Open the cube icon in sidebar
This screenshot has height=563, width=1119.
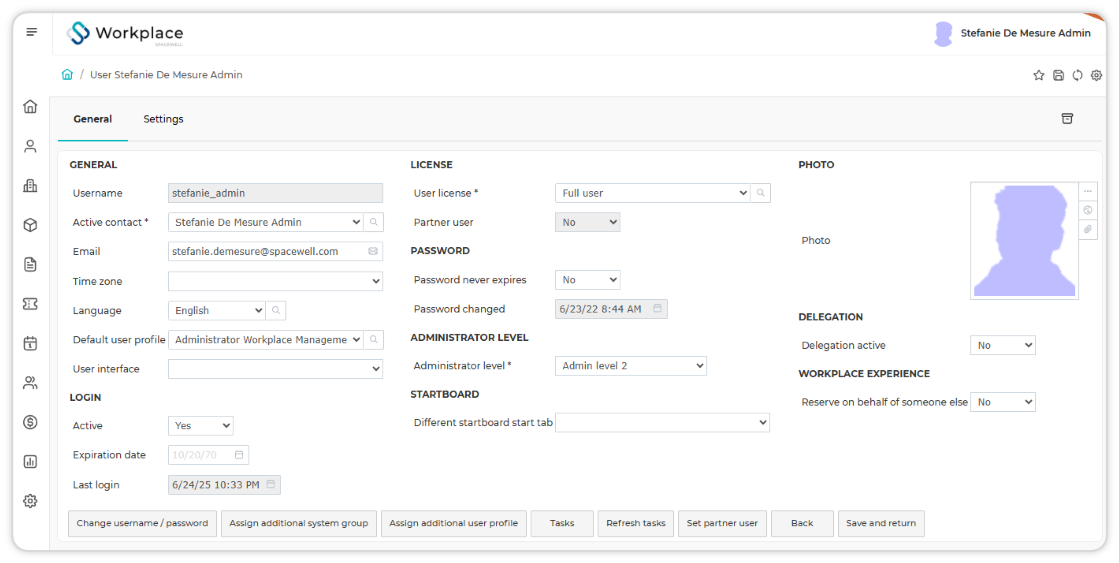[30, 225]
